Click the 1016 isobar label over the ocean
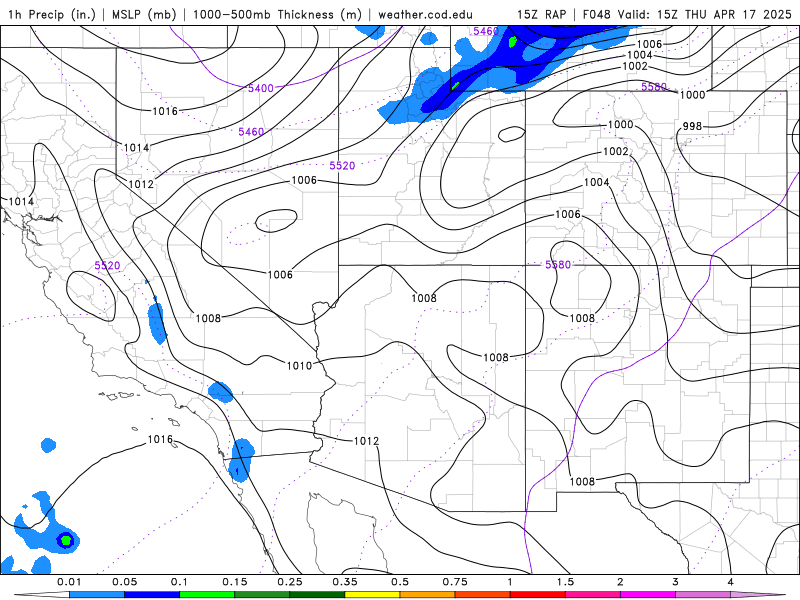The width and height of the screenshot is (800, 600). pyautogui.click(x=160, y=439)
